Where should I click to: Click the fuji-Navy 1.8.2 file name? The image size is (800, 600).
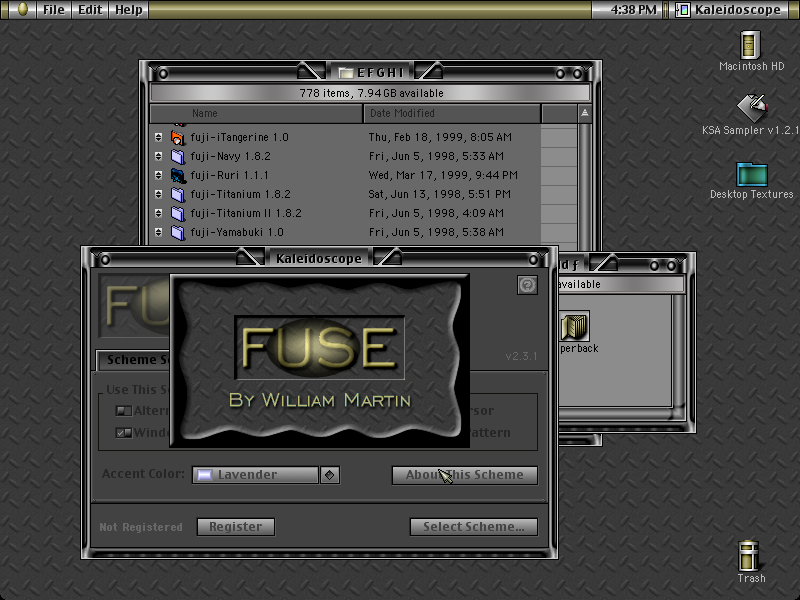231,156
